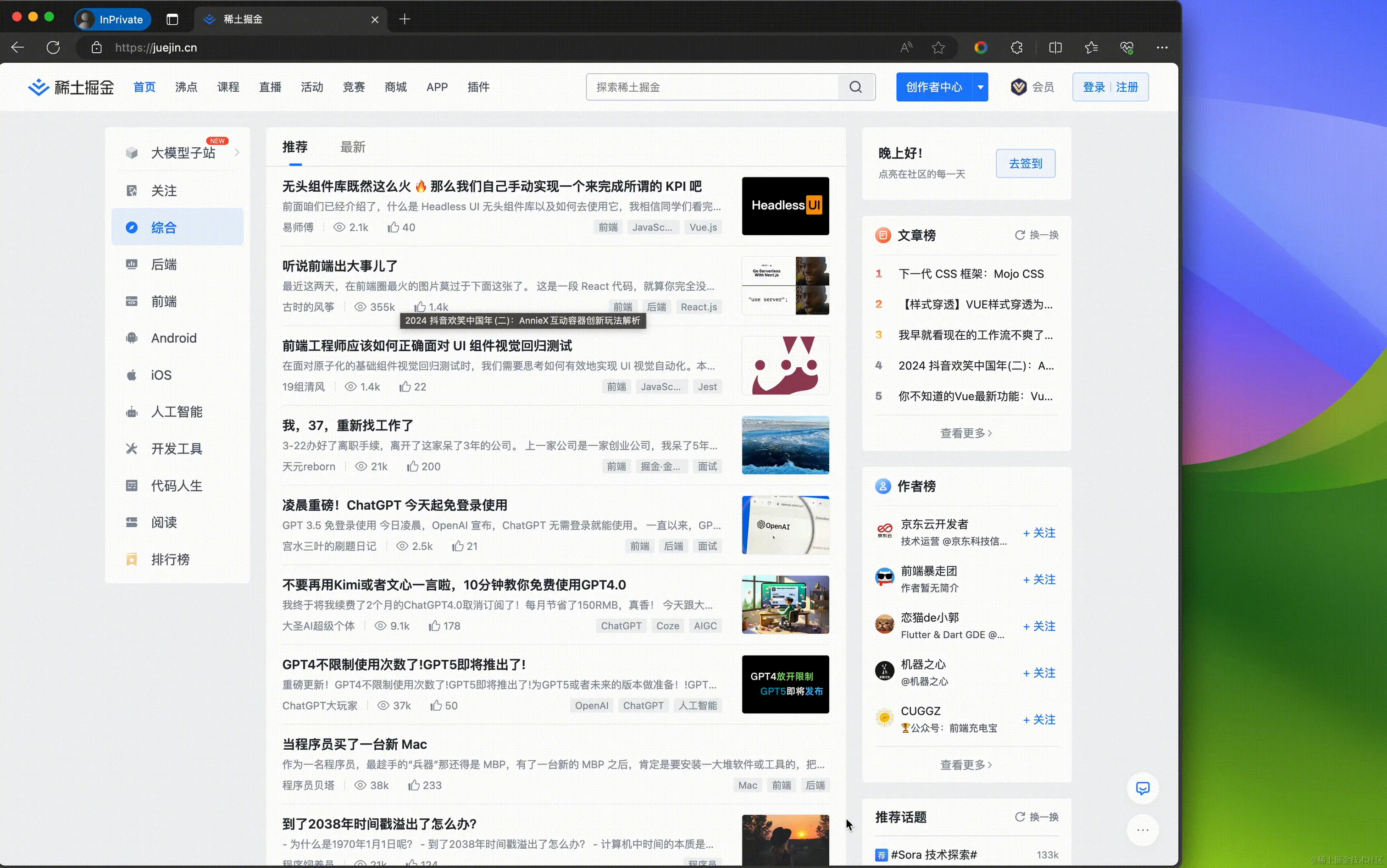1387x868 pixels.
Task: Open the GPT4放开限制 article thumbnail
Action: click(785, 684)
